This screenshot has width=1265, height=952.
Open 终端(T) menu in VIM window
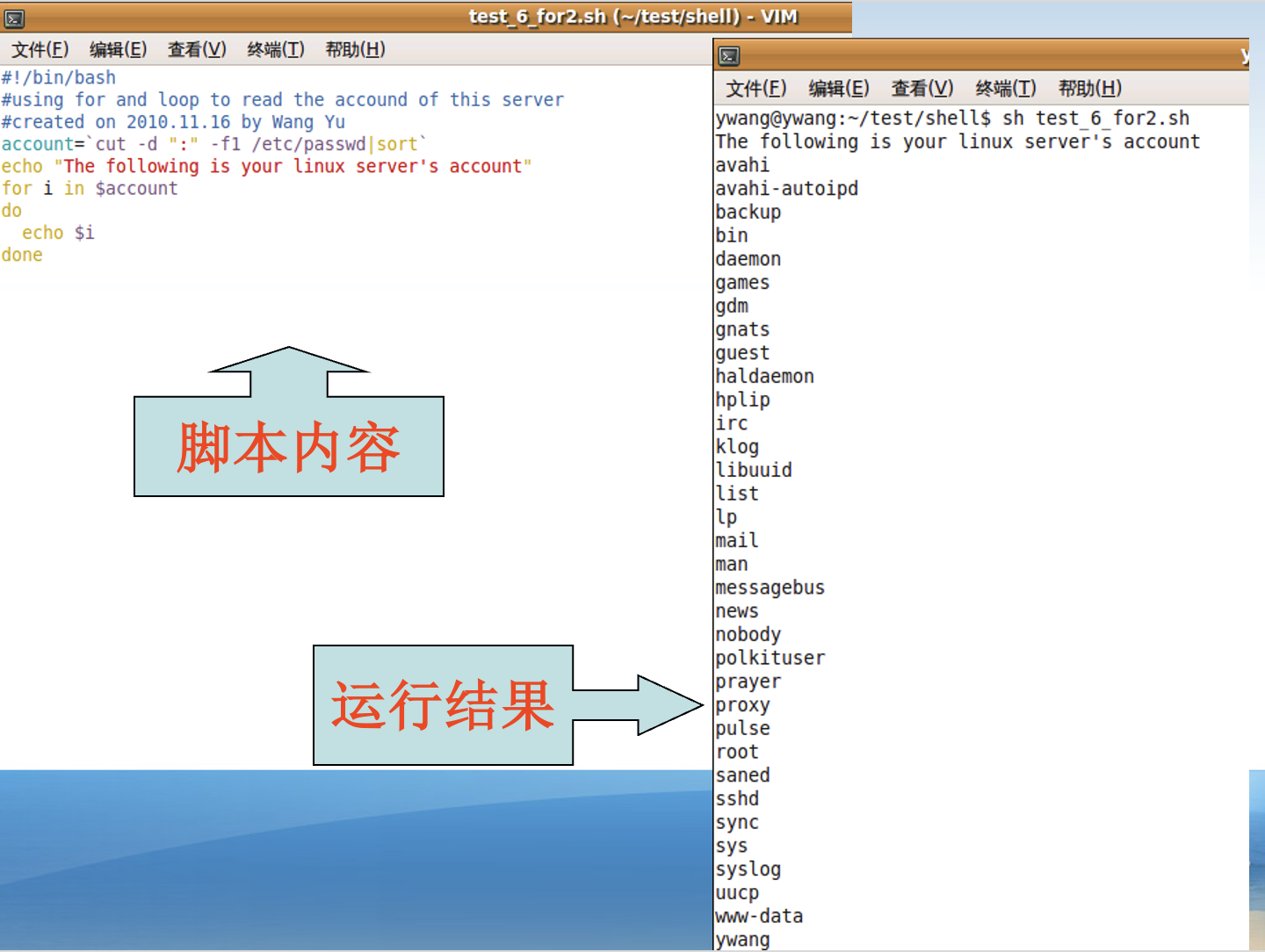276,49
